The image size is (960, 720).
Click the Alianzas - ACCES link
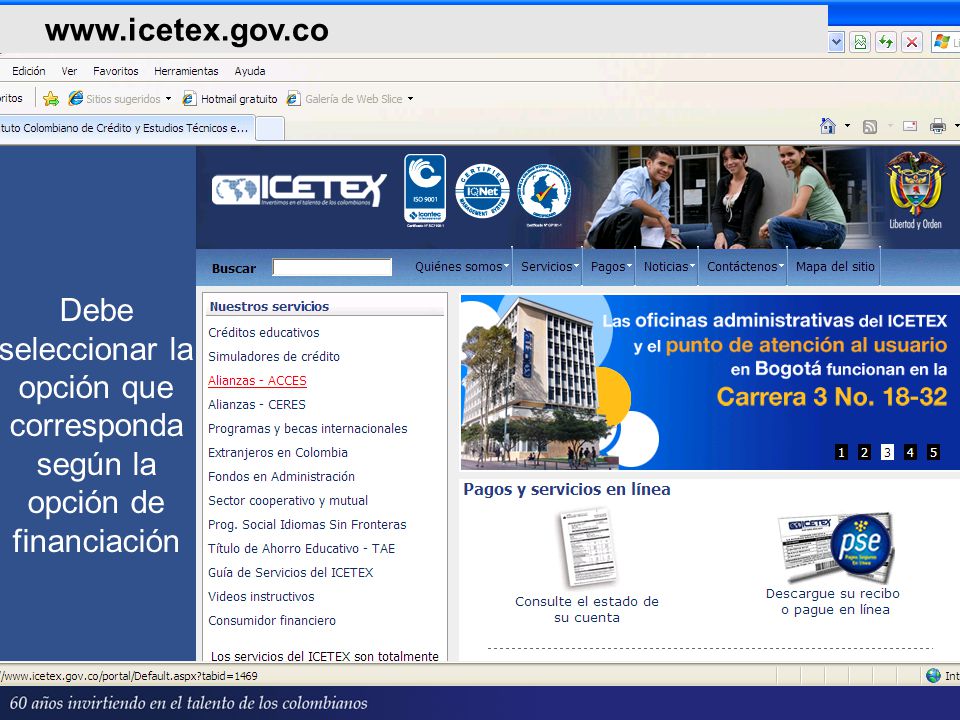tap(257, 381)
